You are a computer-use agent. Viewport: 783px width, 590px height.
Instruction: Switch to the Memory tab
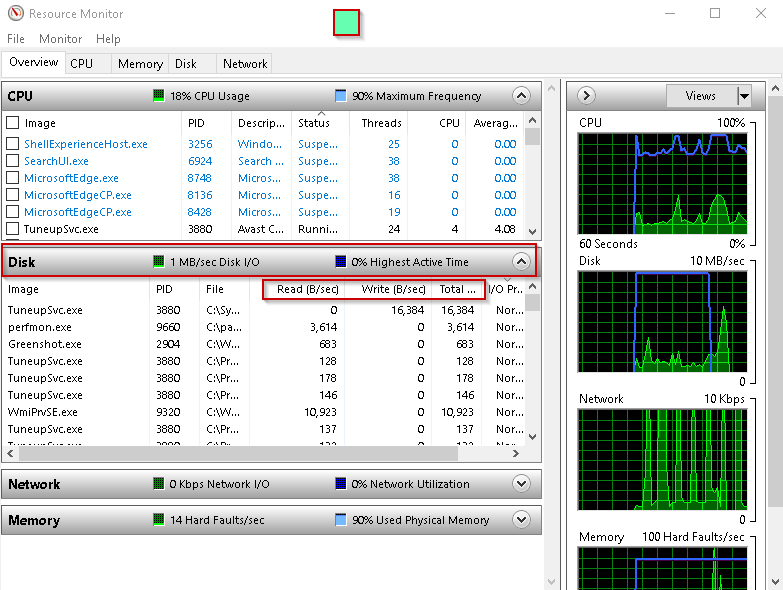point(140,64)
